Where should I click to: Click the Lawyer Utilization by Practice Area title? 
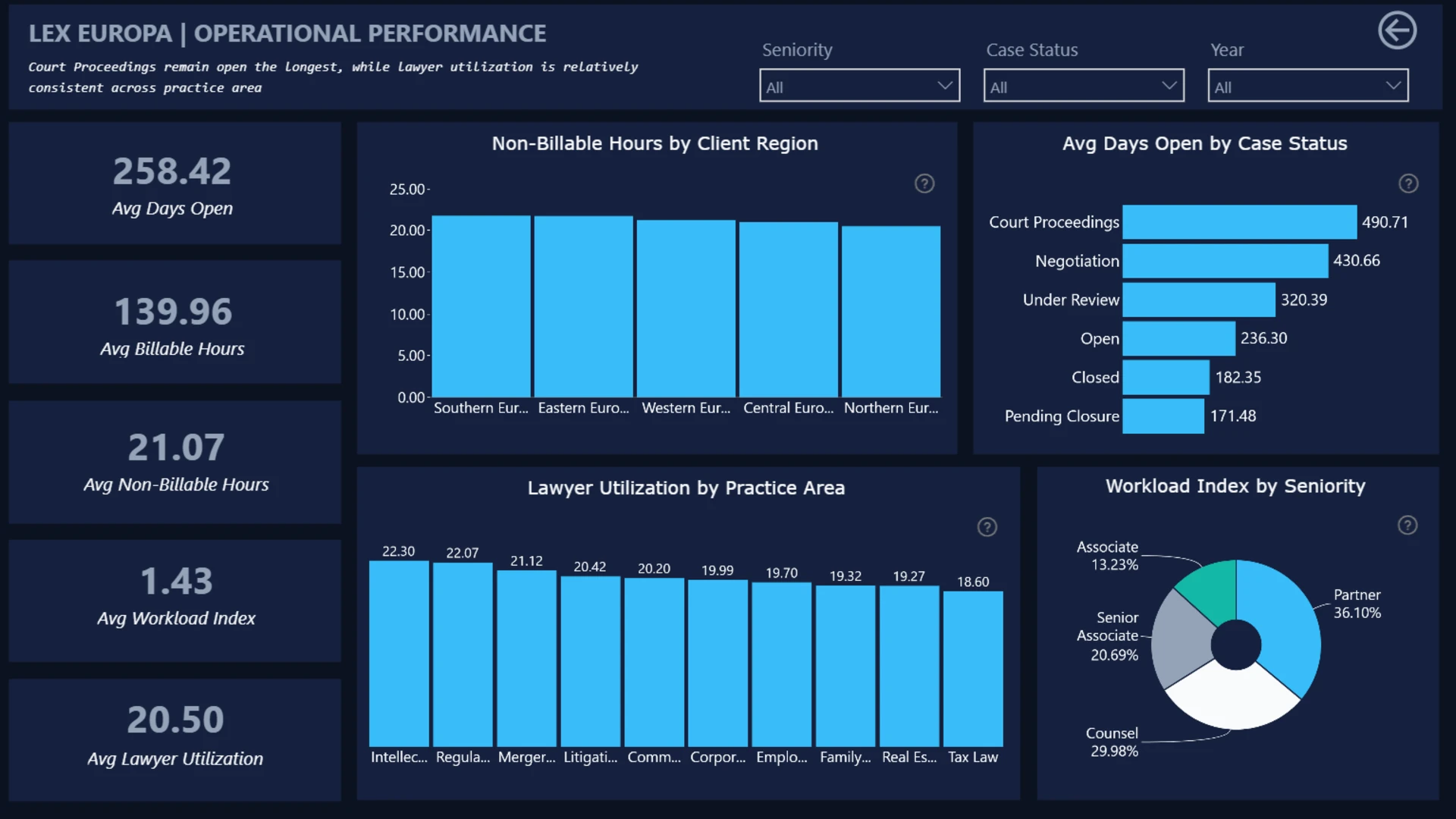(x=686, y=488)
